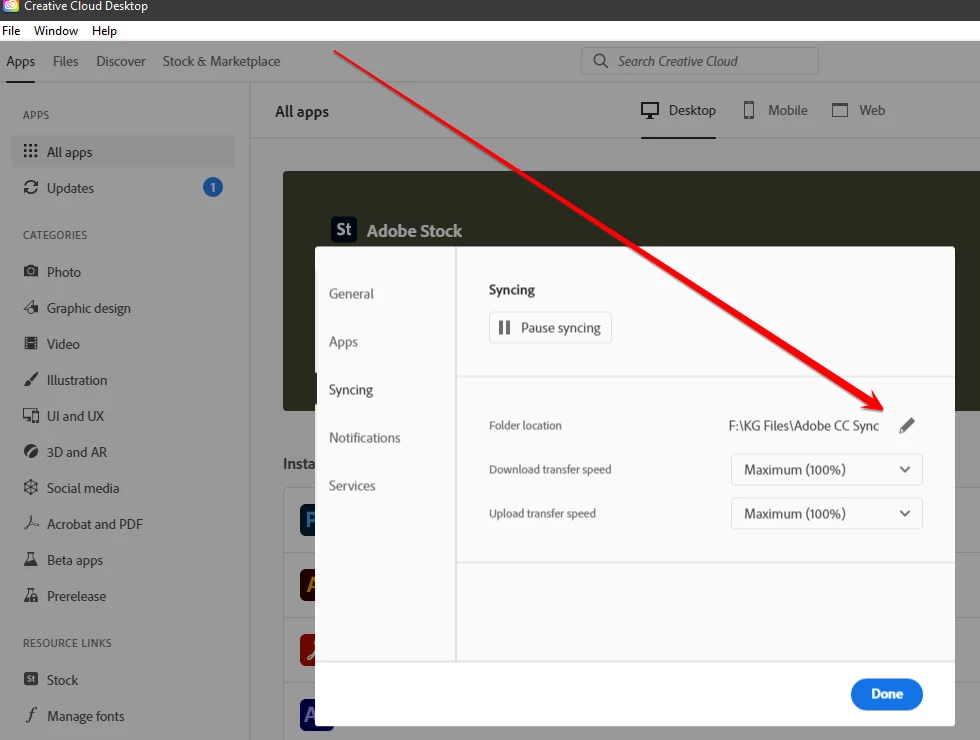Switch to the Mobile platform tab

tap(775, 111)
